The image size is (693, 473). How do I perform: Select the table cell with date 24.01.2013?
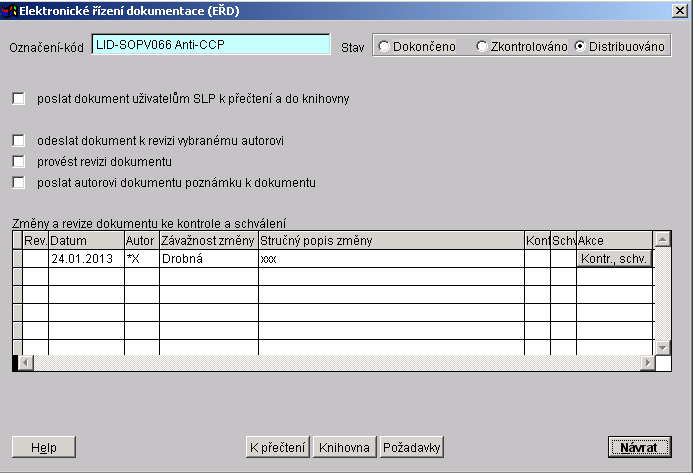(x=85, y=259)
